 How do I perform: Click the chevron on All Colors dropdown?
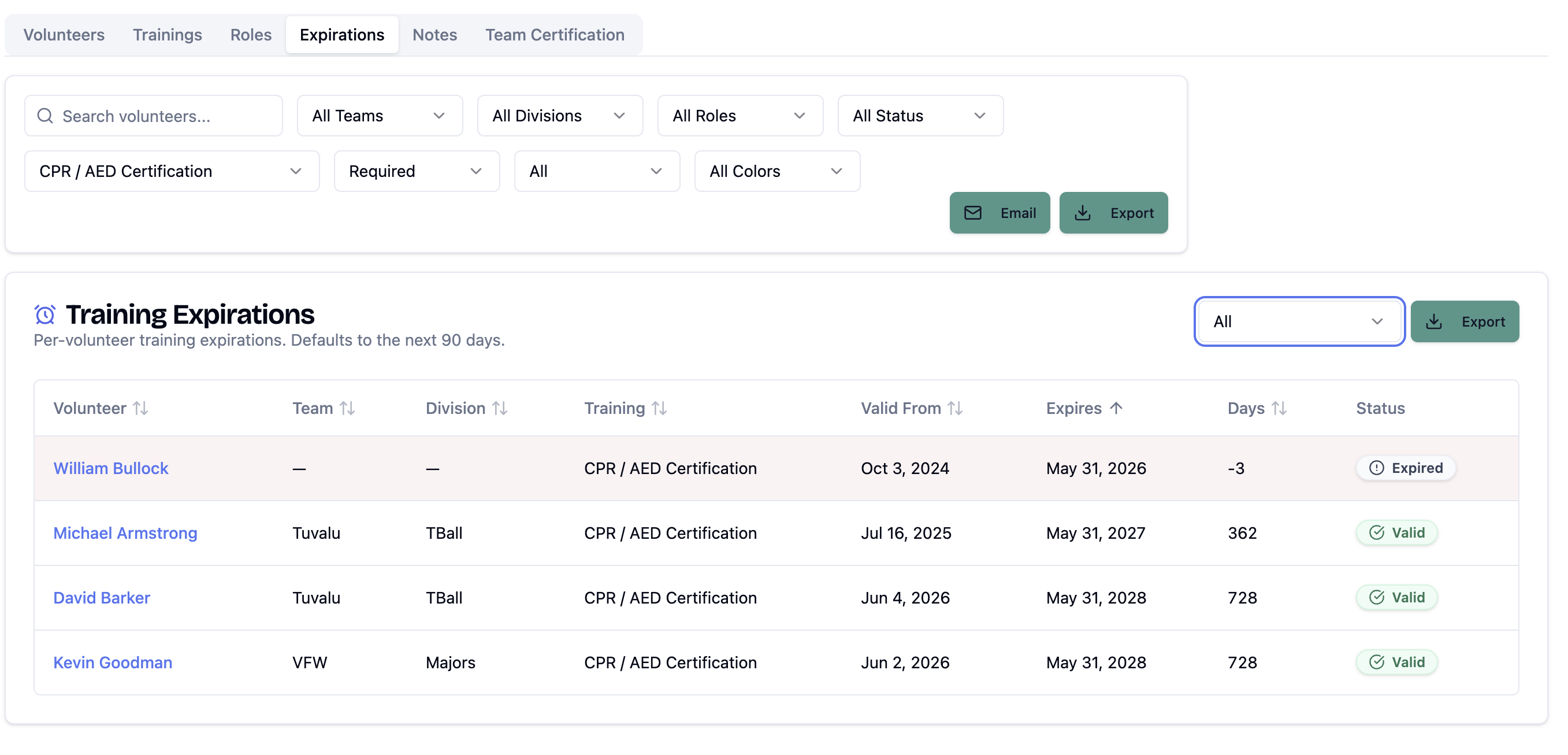(837, 171)
